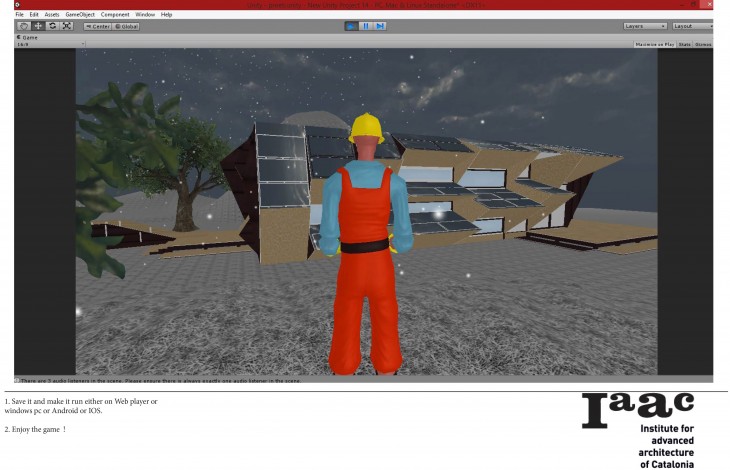Toggle Global handle rotation
The image size is (730, 470).
(126, 26)
